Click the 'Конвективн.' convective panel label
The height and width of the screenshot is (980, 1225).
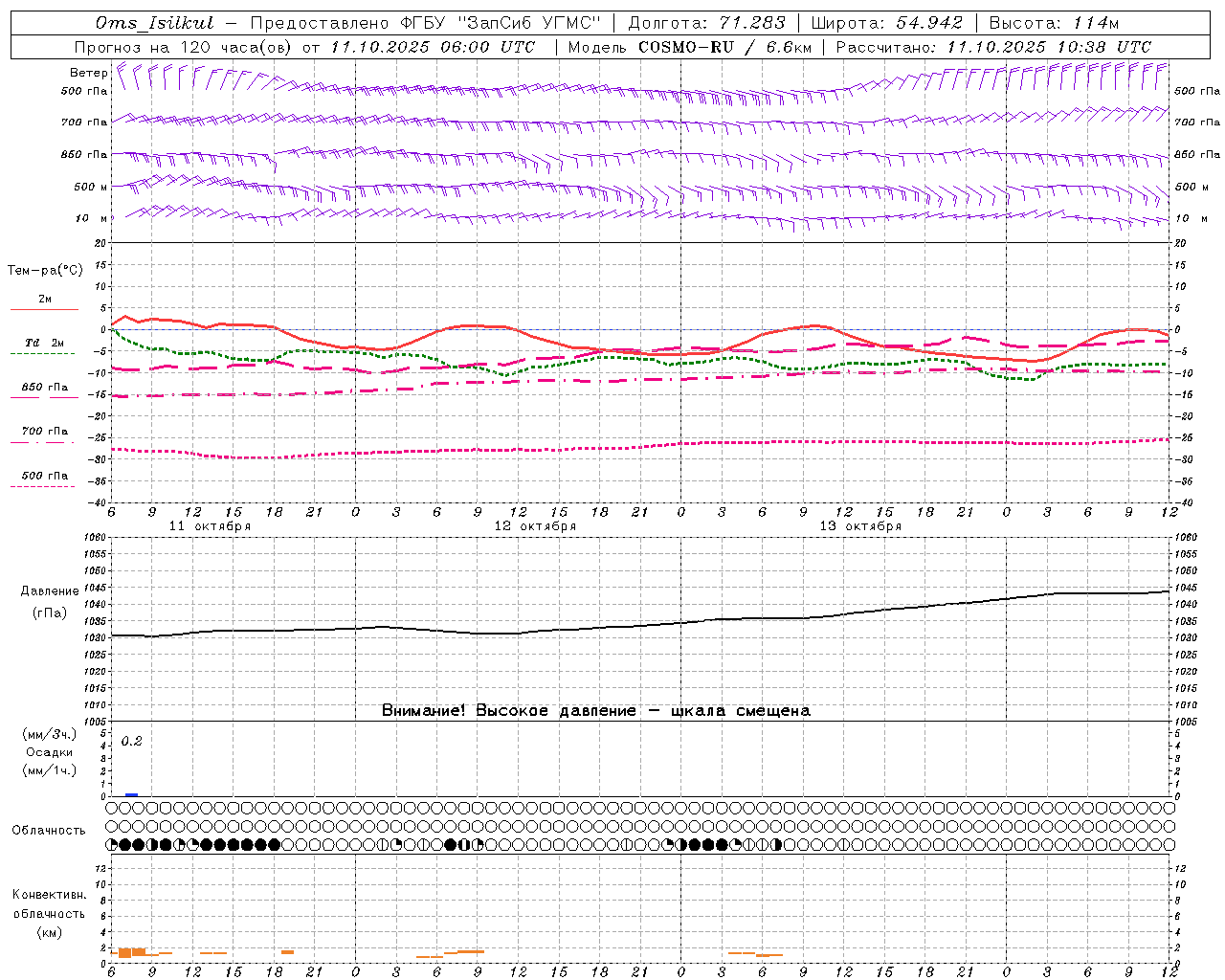point(49,895)
